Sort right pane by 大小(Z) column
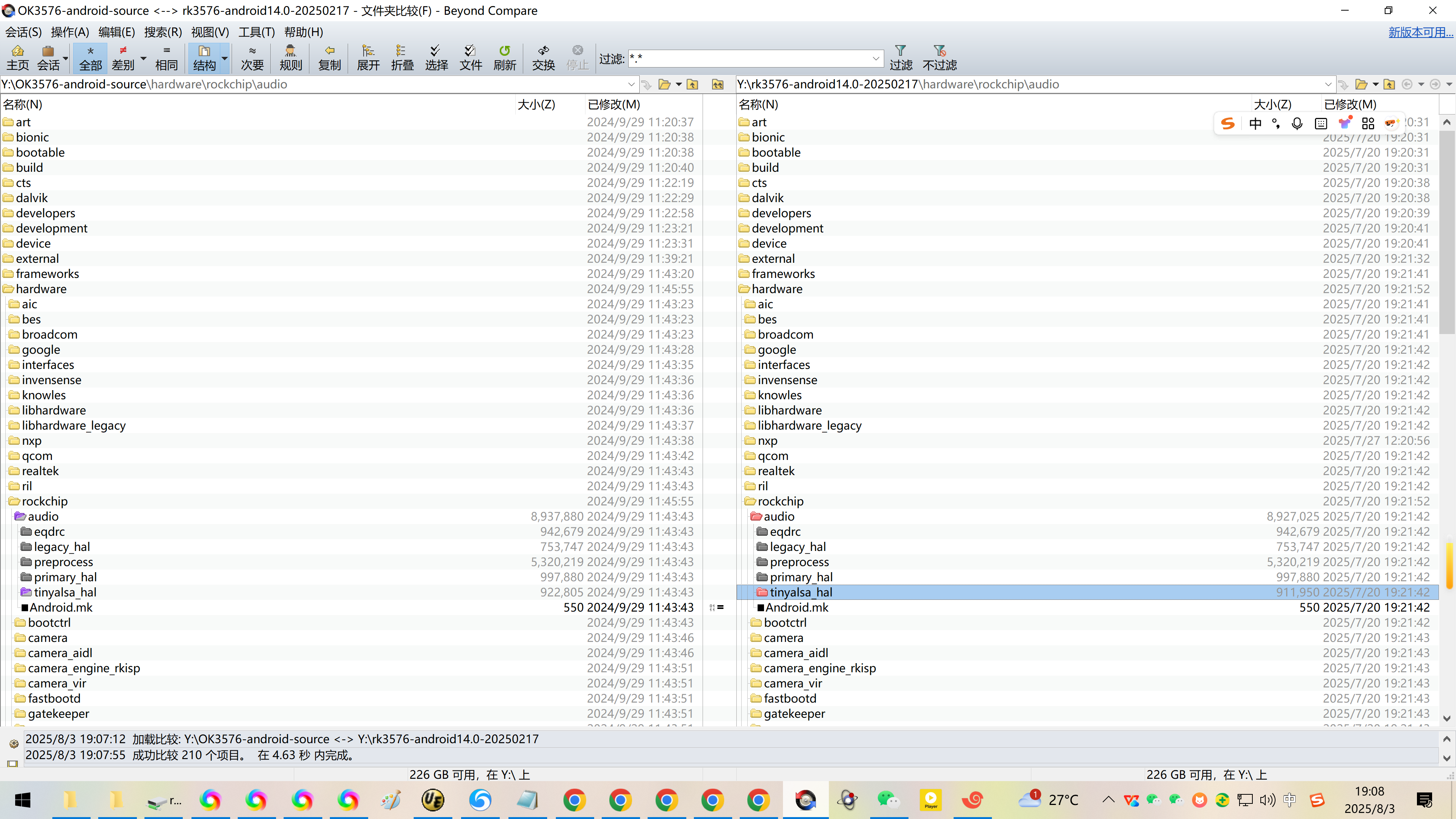The image size is (1456, 819). point(1273,105)
